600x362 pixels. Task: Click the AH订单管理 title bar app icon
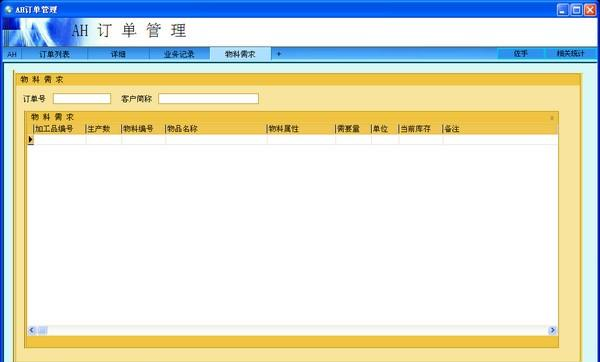(8, 9)
